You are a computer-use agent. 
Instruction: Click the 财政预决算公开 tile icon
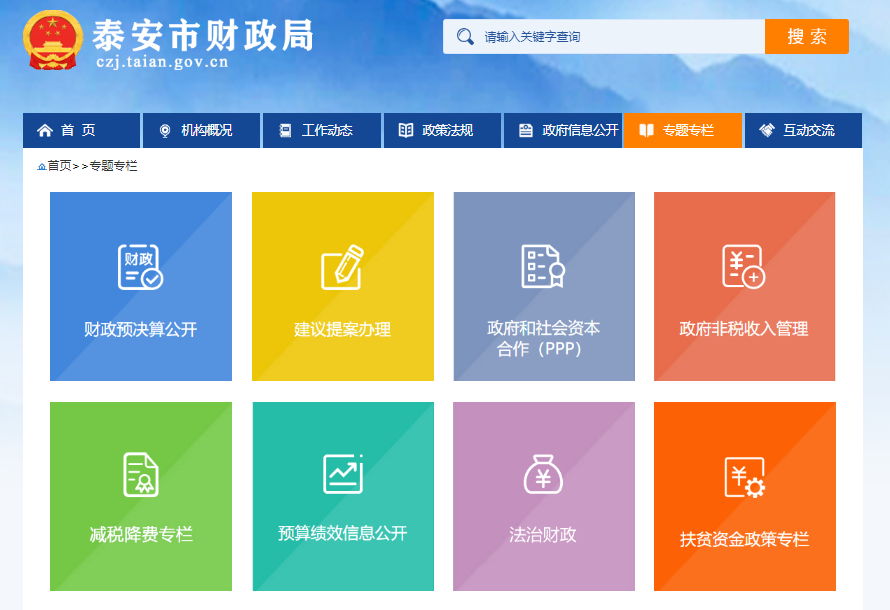[140, 267]
